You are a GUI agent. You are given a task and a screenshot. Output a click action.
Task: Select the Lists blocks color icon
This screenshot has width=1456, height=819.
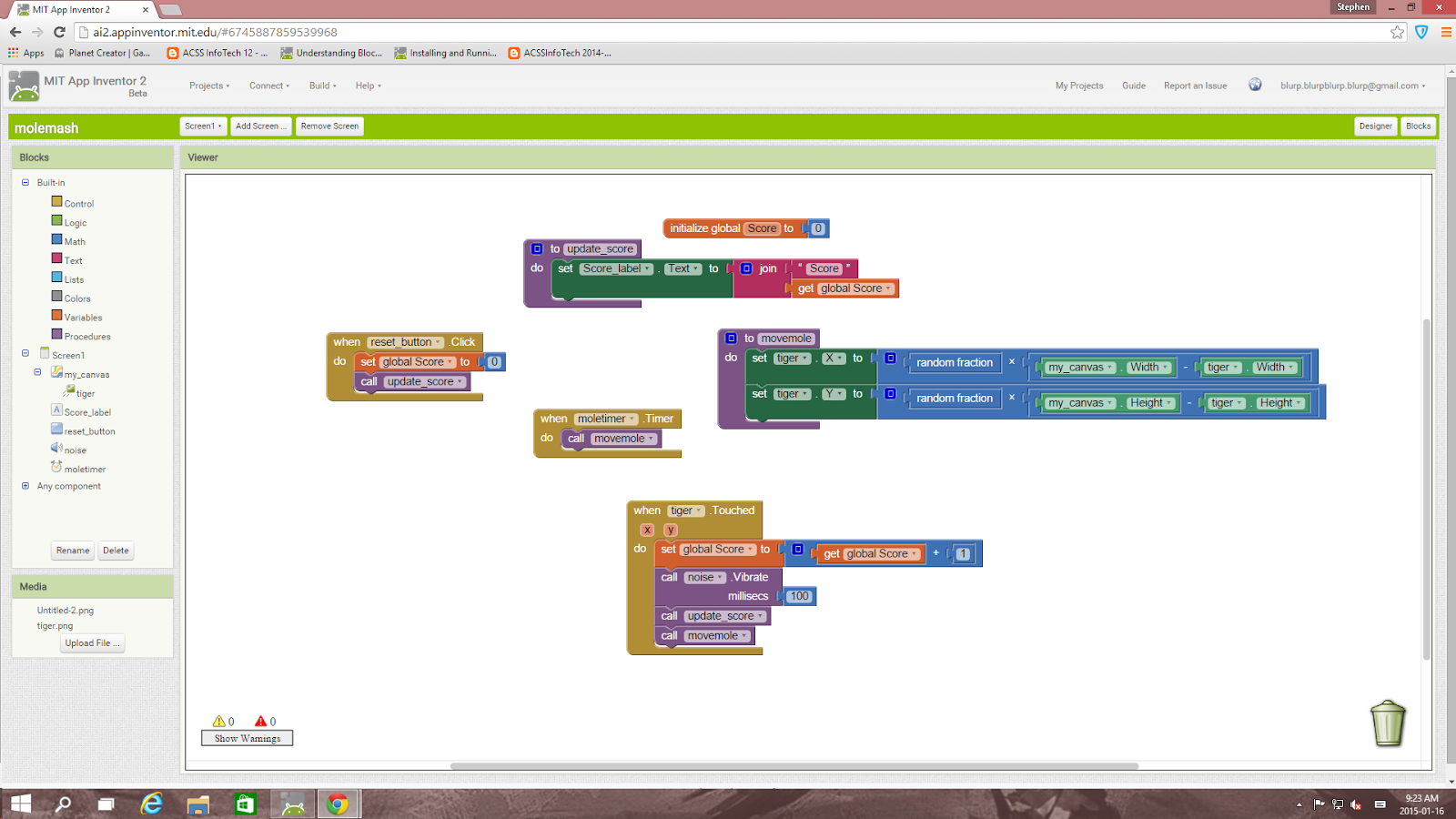(57, 278)
